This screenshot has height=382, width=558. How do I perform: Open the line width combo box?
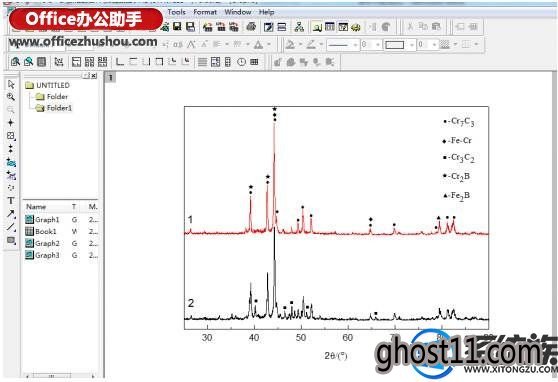pyautogui.click(x=371, y=45)
